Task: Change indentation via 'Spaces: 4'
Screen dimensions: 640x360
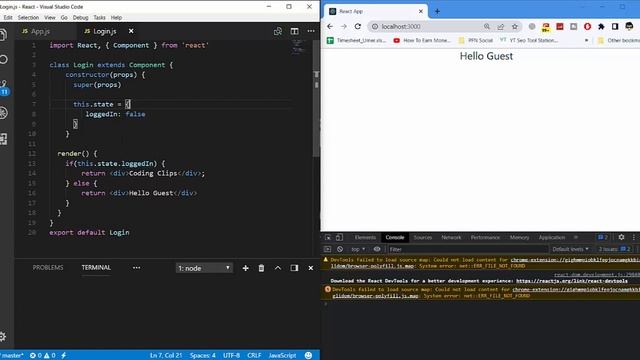Action: point(202,356)
